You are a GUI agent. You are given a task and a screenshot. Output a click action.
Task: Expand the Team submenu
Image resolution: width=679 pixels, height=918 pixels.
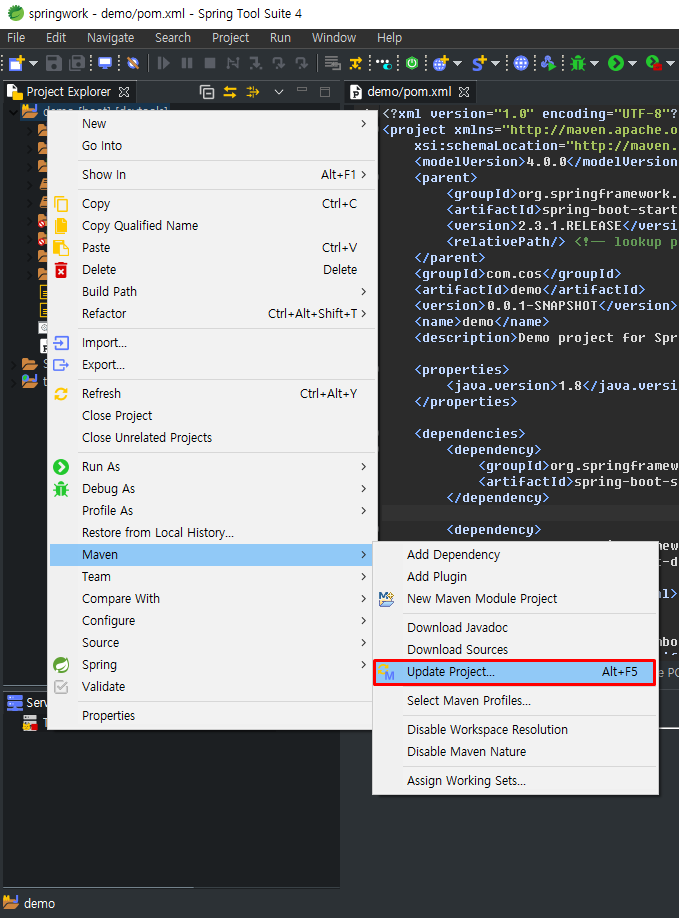[212, 577]
